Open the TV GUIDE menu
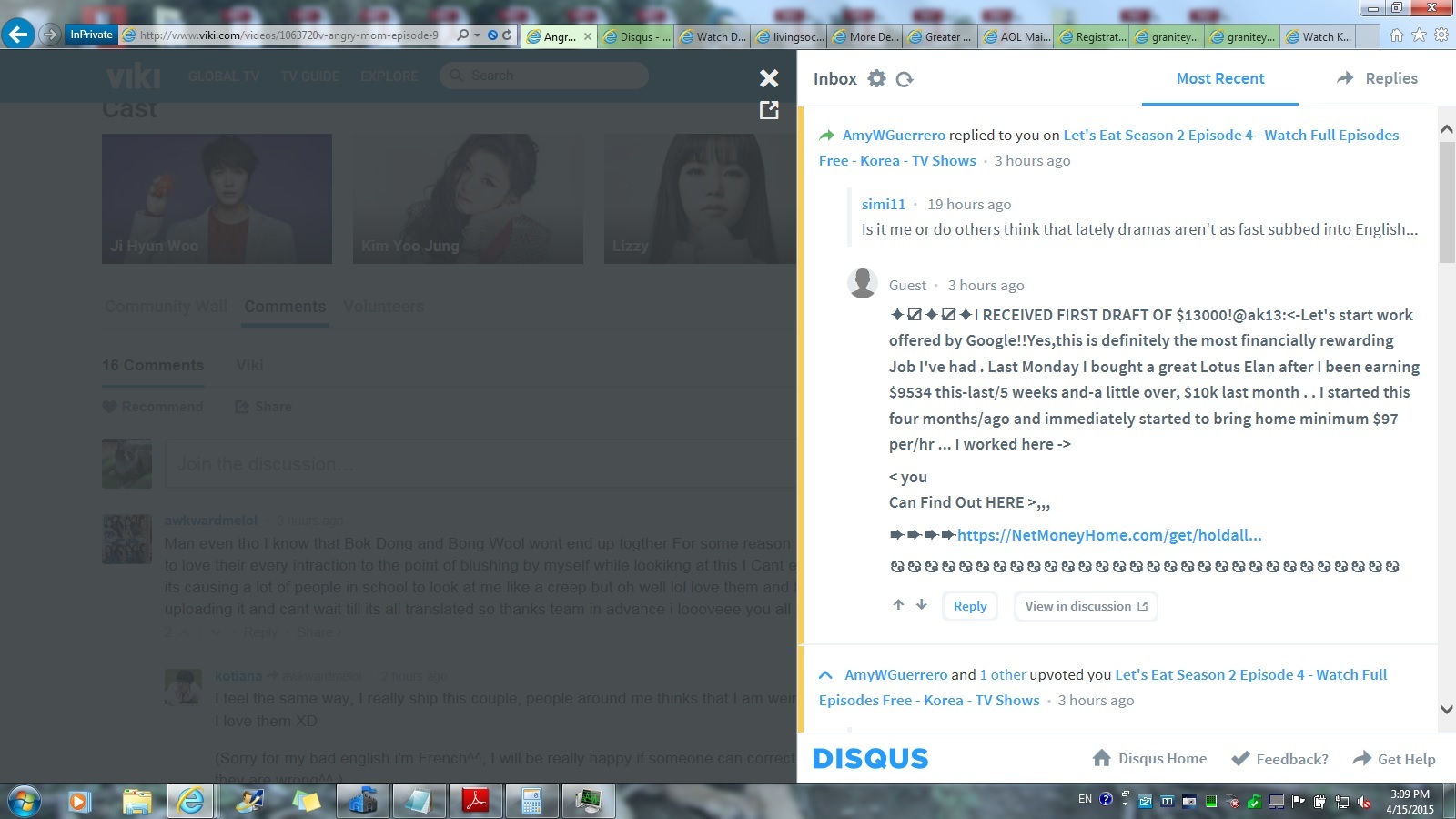This screenshot has height=819, width=1456. coord(310,76)
